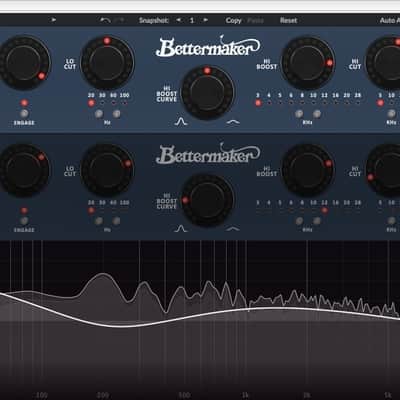Toggle the Engage button on top unit
This screenshot has height=400, width=400.
point(24,114)
